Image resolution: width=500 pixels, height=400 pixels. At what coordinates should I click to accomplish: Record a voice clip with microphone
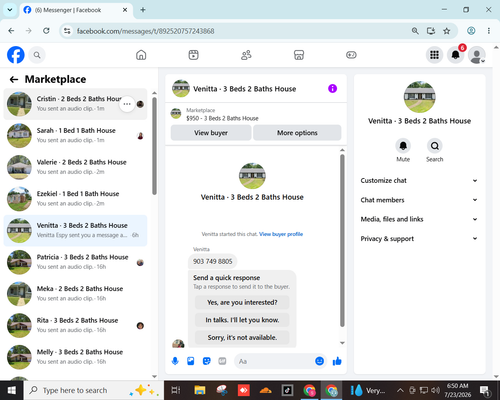coord(175,361)
